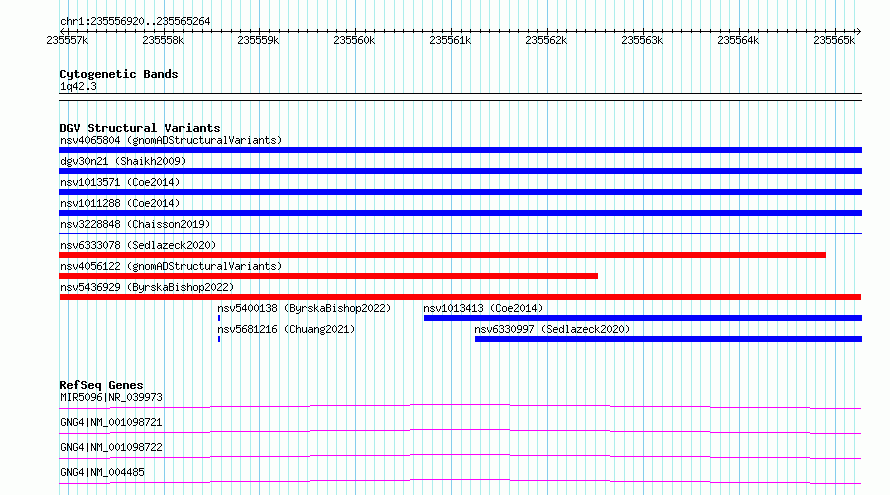Click the 235560k ruler tick label
This screenshot has width=890, height=495.
tap(354, 40)
